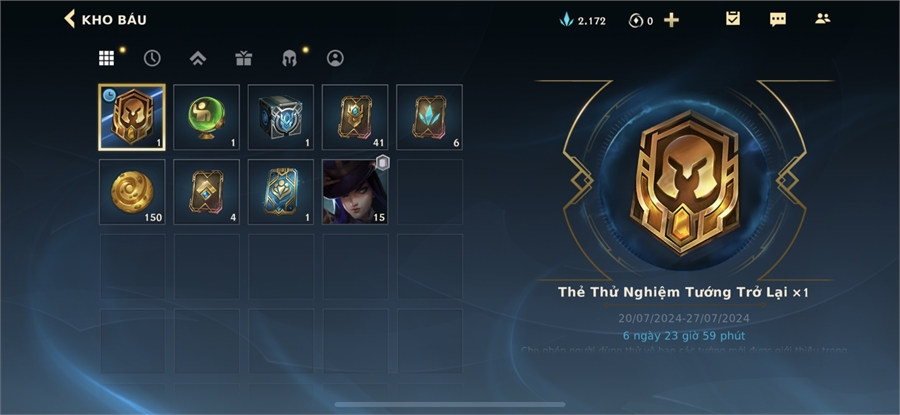
Task: Switch to the double-chevron upgrade tab
Action: point(198,58)
